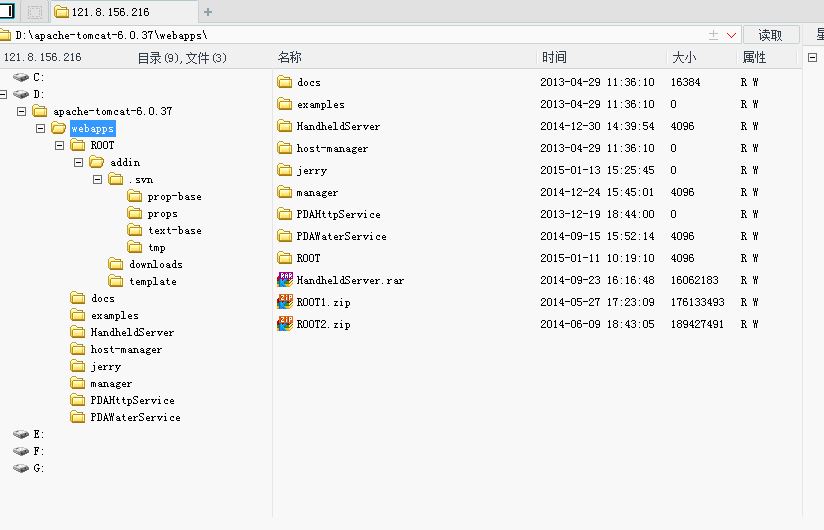Select the G: drive icon
Screen dimensions: 824x530
click(21, 468)
